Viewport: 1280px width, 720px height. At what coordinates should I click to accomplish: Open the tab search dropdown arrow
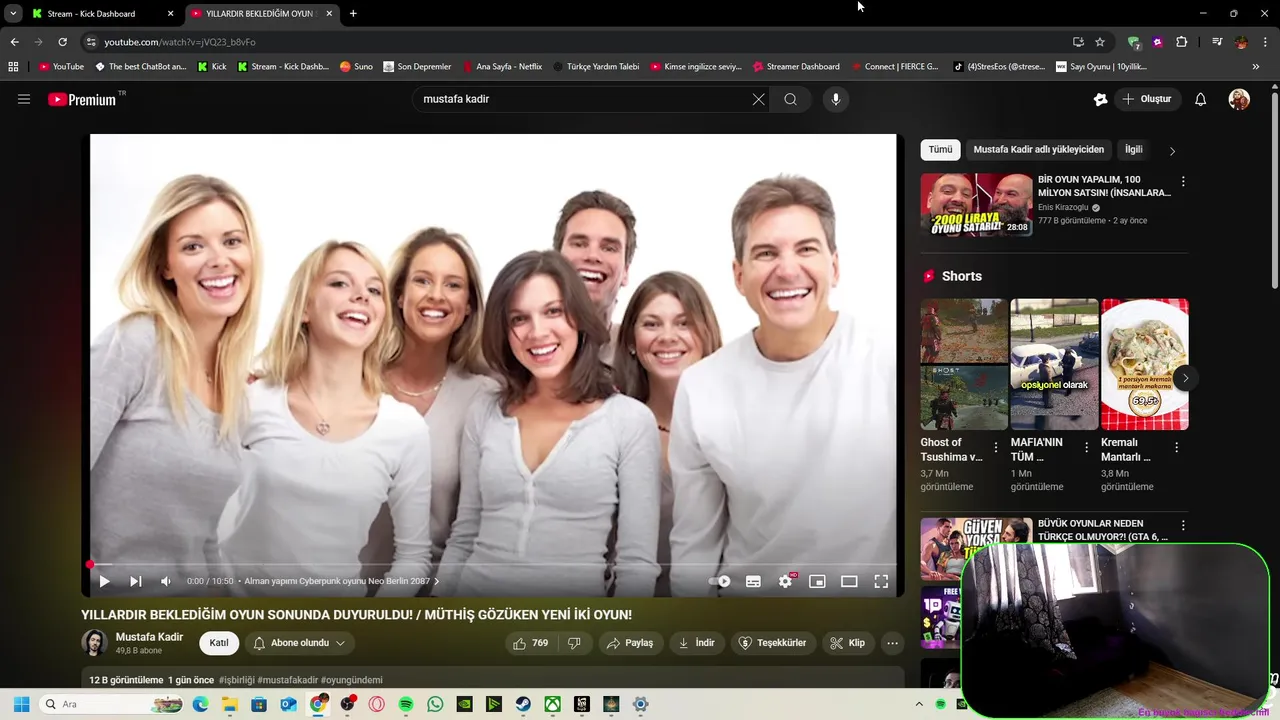[13, 14]
